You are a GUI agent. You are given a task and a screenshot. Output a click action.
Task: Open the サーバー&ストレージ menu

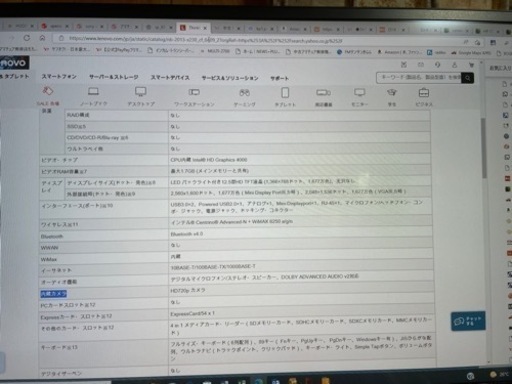click(113, 77)
